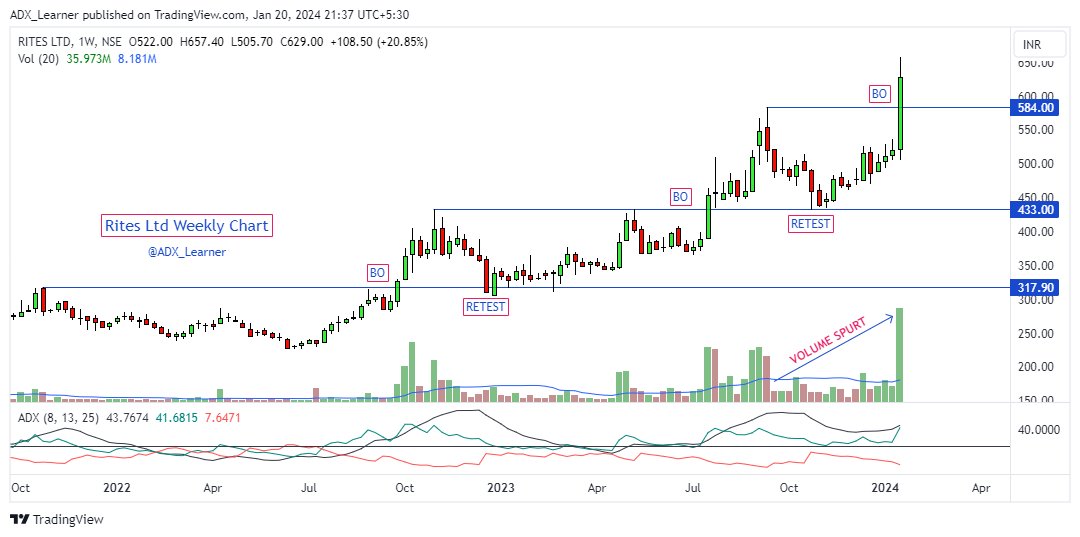Click the 41.6815 ADX value
The height and width of the screenshot is (537, 1080).
[174, 417]
